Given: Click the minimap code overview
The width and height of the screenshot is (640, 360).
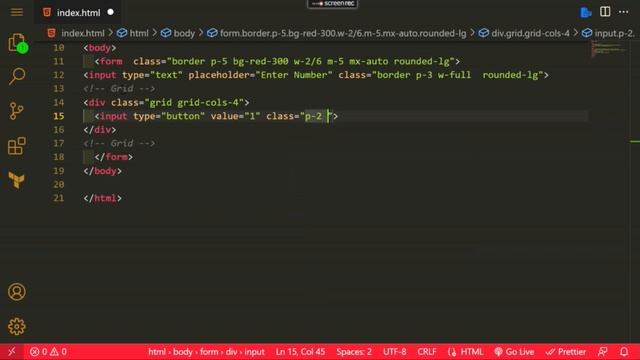Looking at the screenshot, I should [x=608, y=49].
